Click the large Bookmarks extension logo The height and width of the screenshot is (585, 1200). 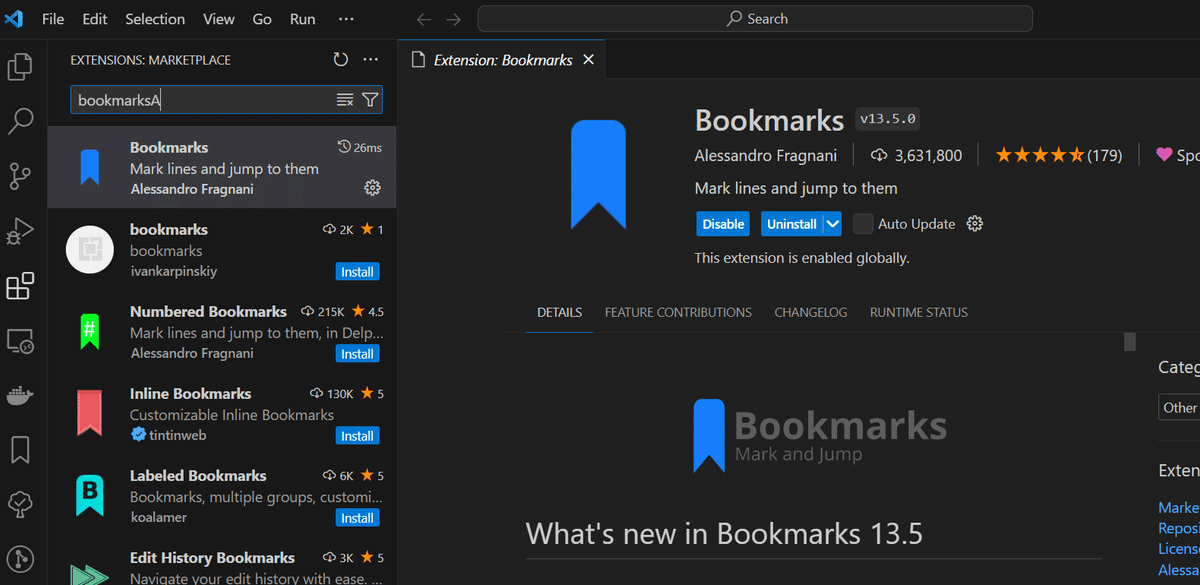point(598,174)
